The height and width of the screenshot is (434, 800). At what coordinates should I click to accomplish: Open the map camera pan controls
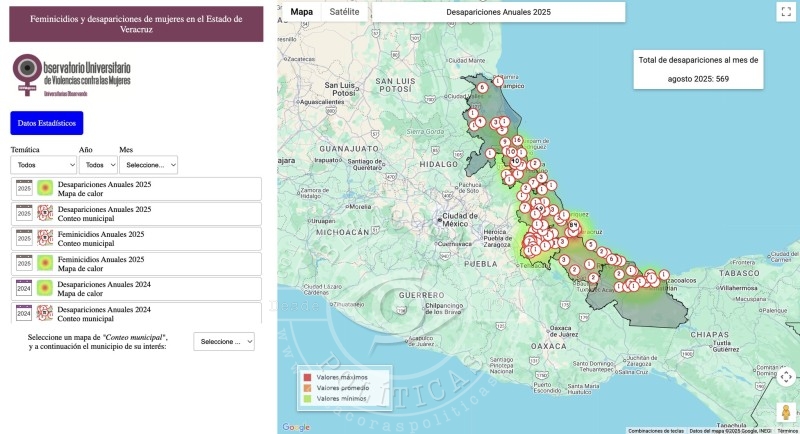tap(786, 377)
